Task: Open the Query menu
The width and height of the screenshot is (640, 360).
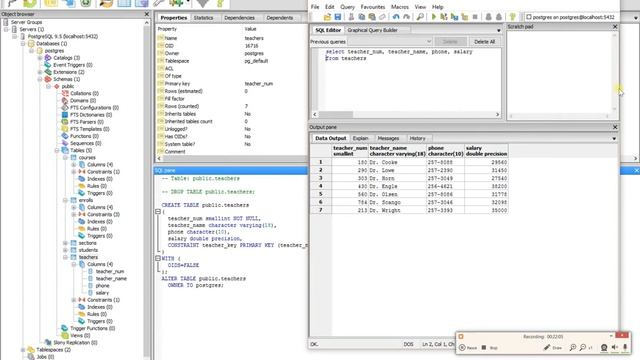Action: point(347,7)
